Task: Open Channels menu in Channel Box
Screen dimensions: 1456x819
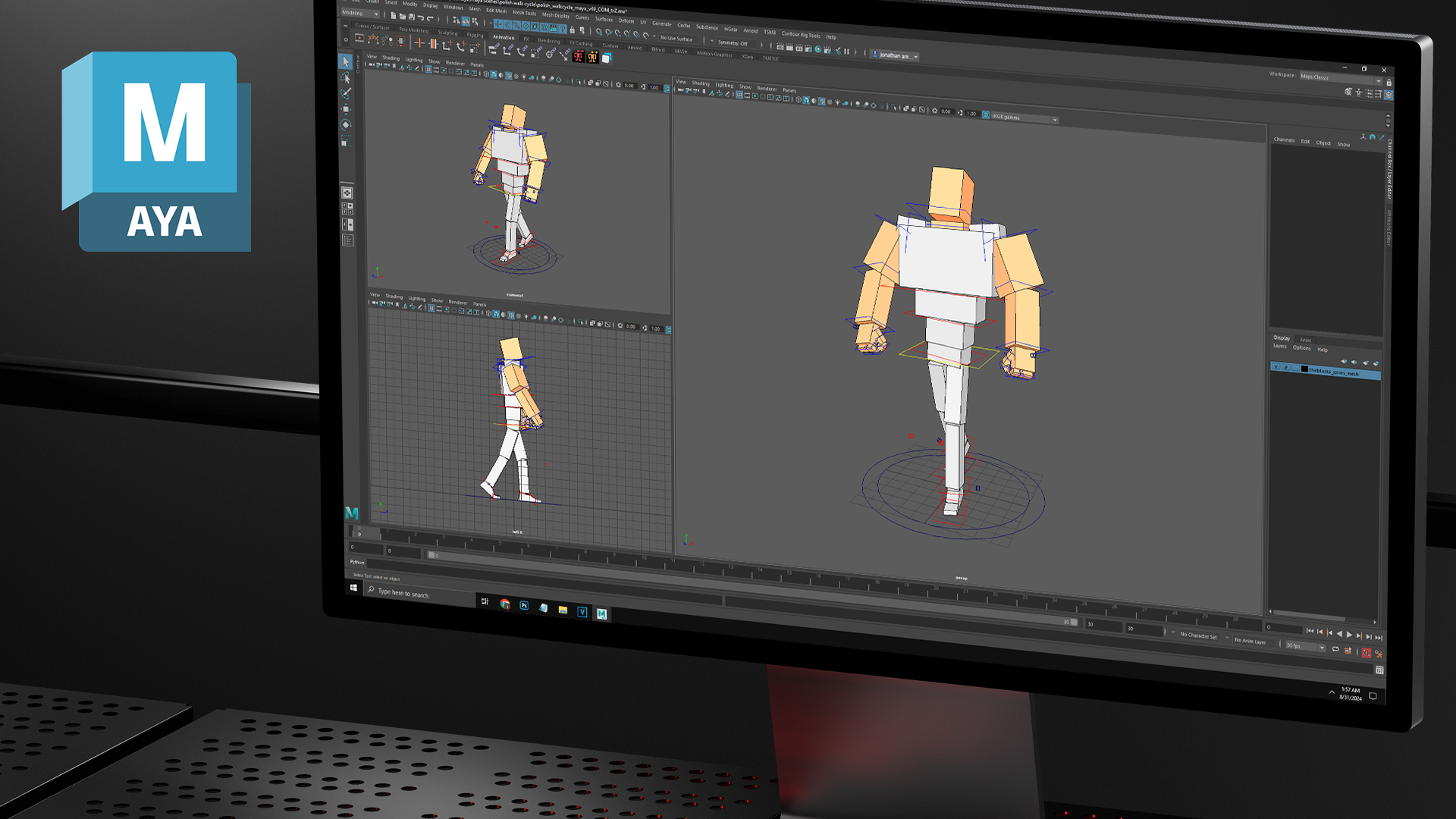Action: click(x=1284, y=140)
